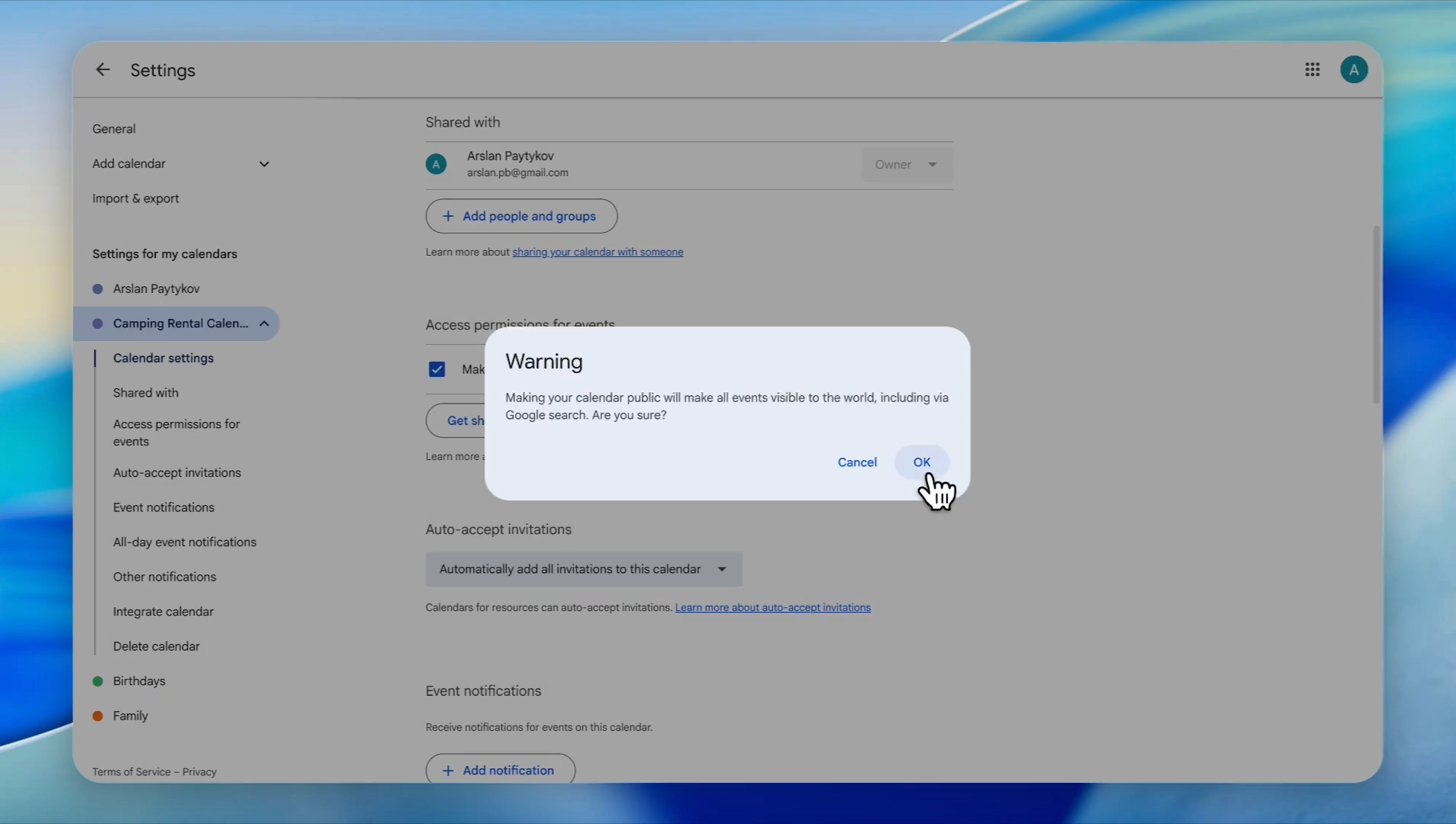Open the Owner permission dropdown
Viewport: 1456px width, 824px height.
click(907, 165)
